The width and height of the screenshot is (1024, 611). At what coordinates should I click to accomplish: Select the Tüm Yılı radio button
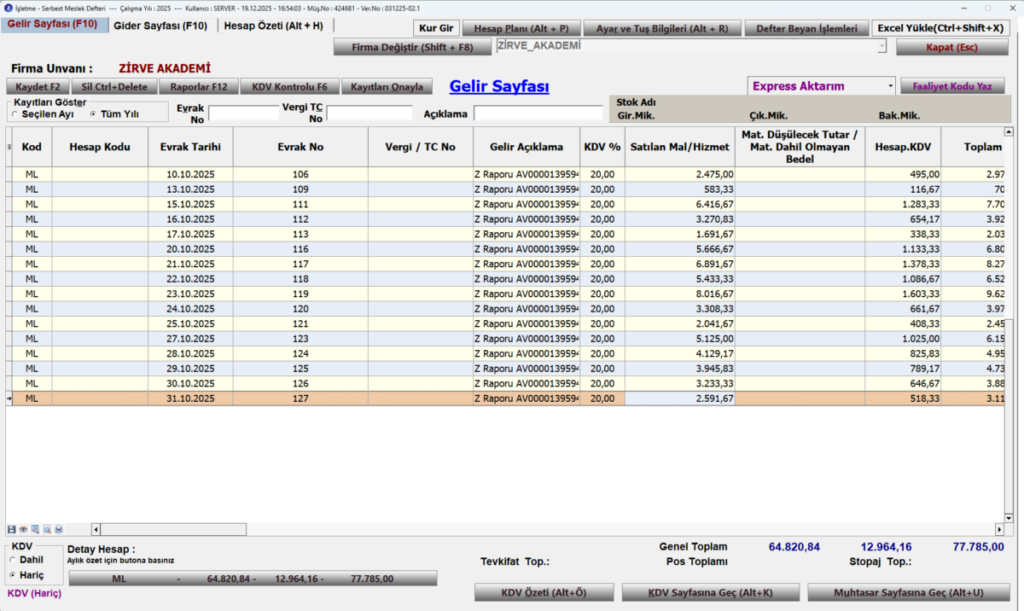click(x=93, y=114)
